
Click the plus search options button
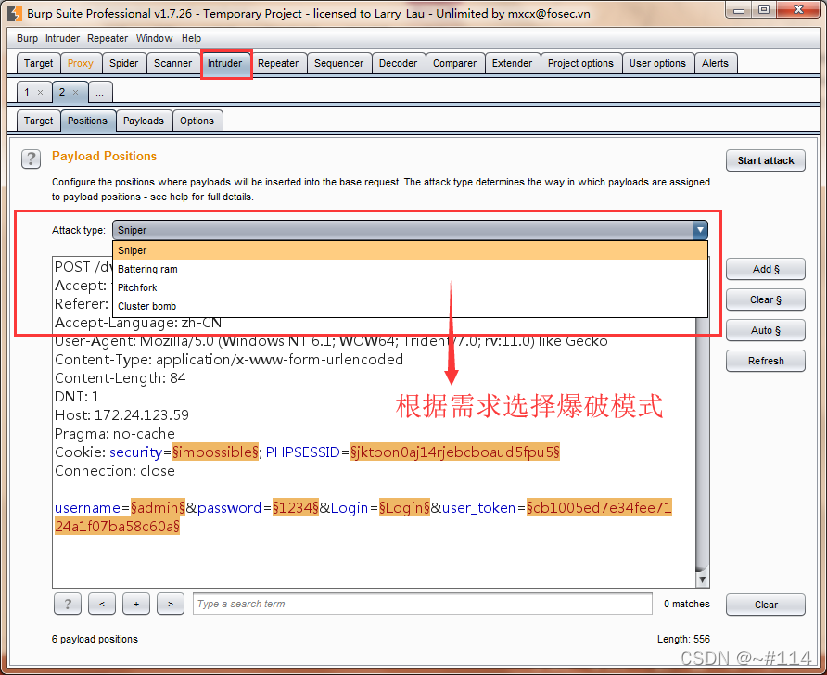(x=136, y=604)
